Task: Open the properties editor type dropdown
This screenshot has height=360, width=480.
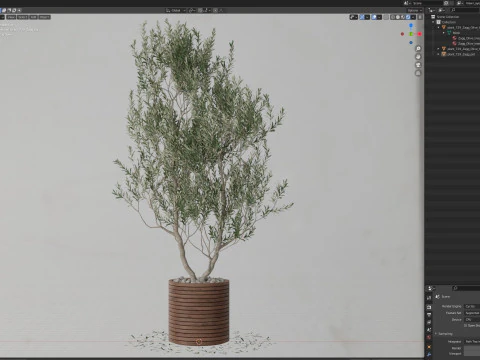Action: point(431,288)
